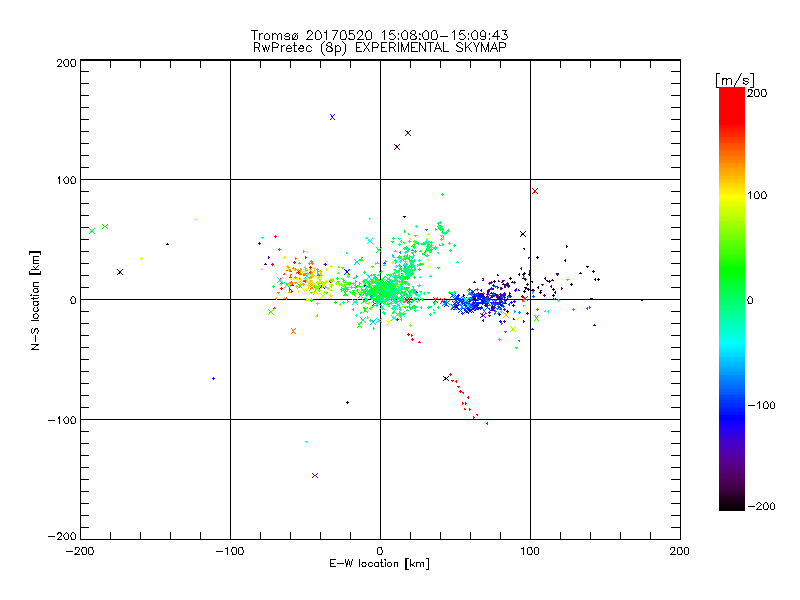Image resolution: width=800 pixels, height=600 pixels.
Task: Click the title text 'Tromsø 20170520 15:08:00-15:09:43'
Action: pos(380,35)
